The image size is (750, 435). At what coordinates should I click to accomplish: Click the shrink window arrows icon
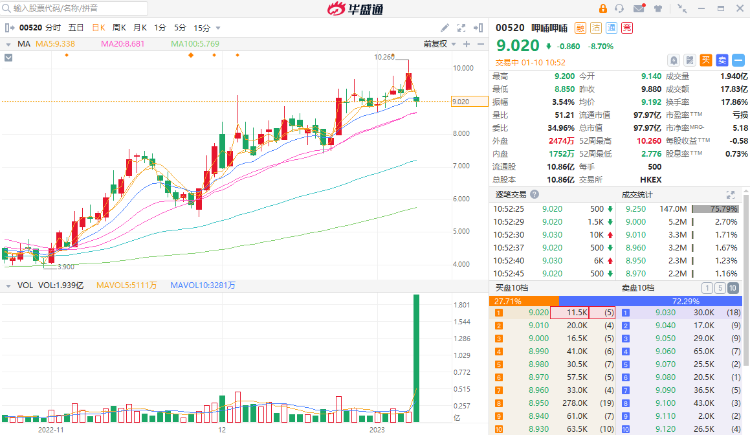point(682,9)
